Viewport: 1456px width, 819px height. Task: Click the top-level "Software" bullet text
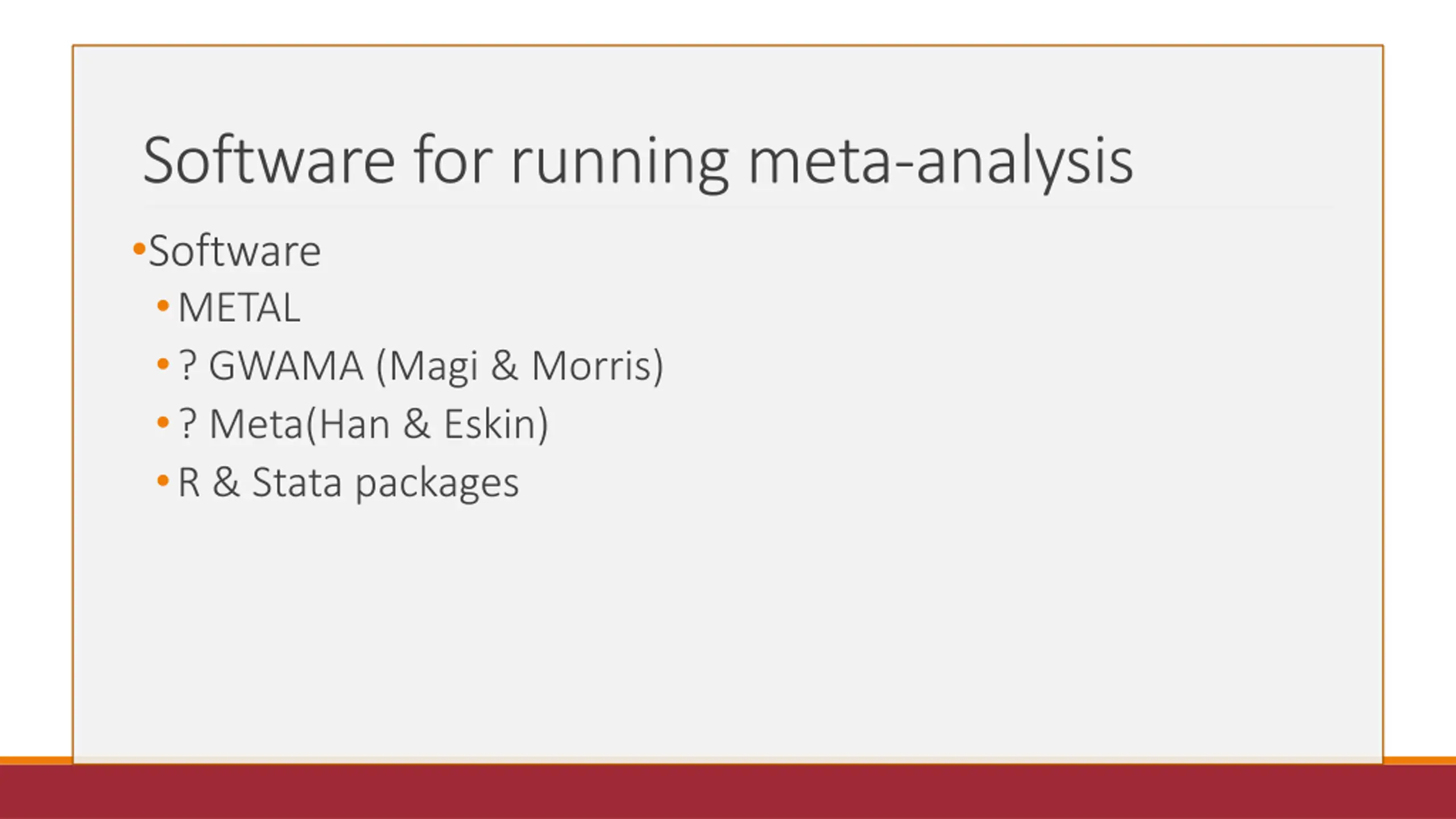click(x=234, y=251)
